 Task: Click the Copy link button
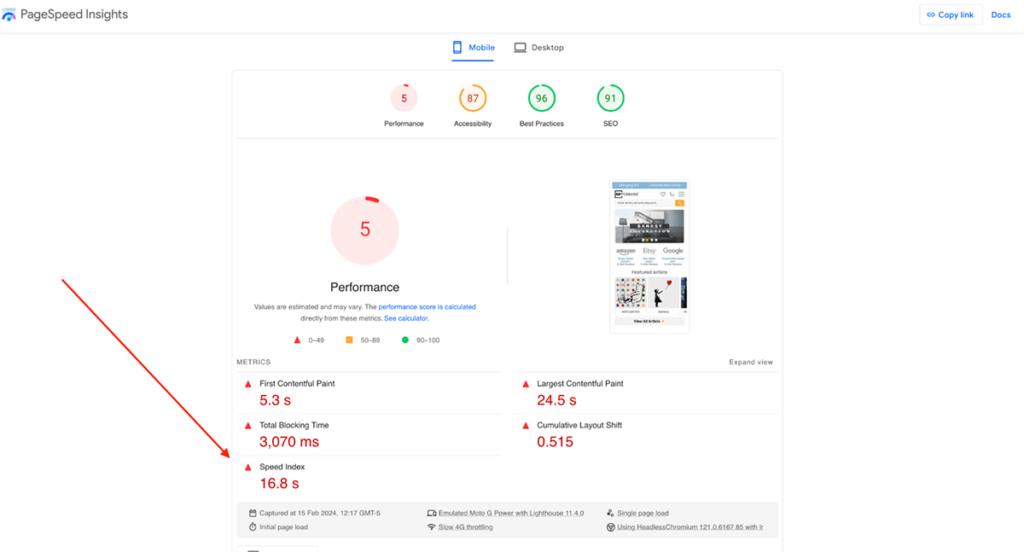point(950,14)
